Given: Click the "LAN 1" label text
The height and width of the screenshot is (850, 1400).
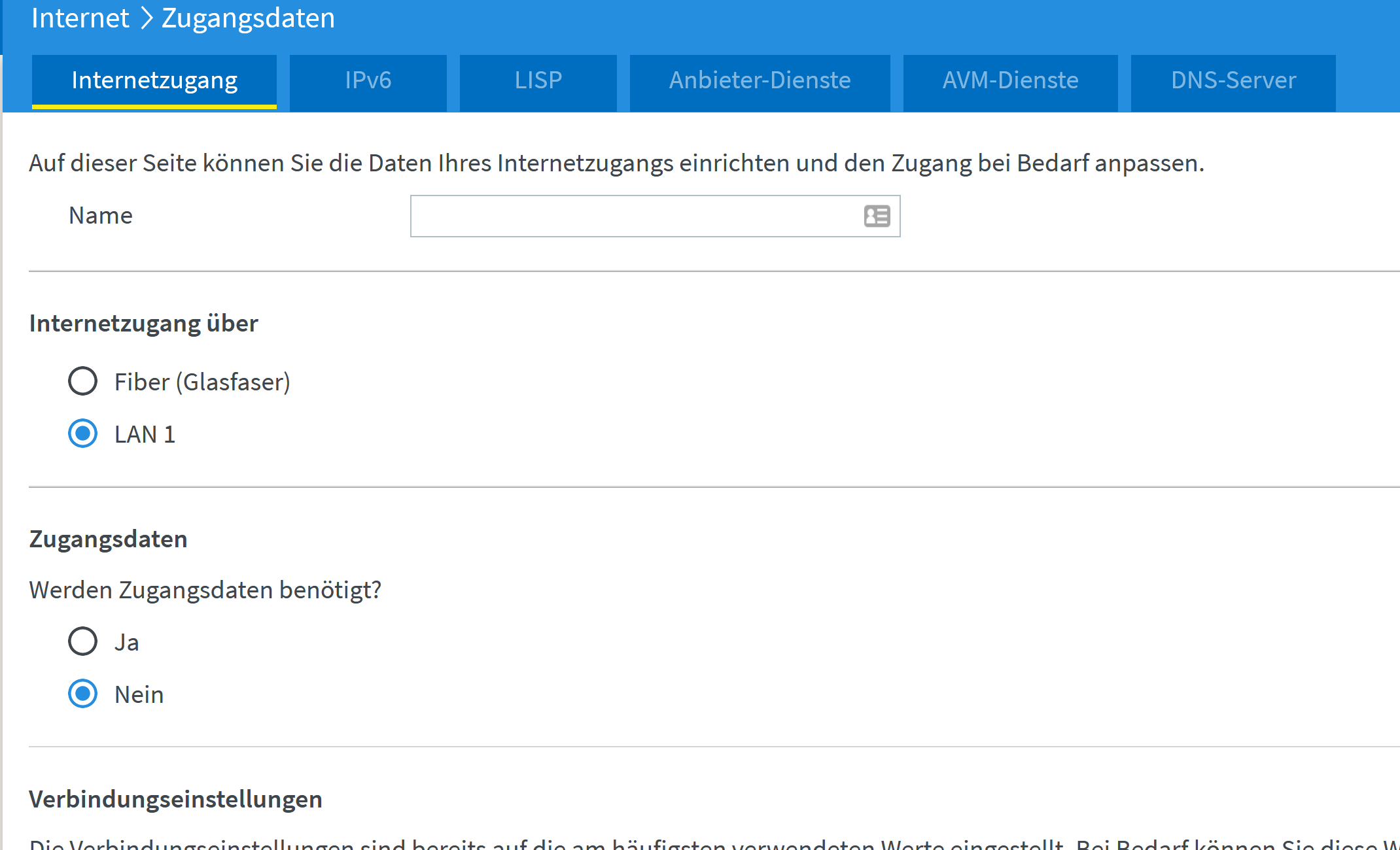Looking at the screenshot, I should 145,434.
